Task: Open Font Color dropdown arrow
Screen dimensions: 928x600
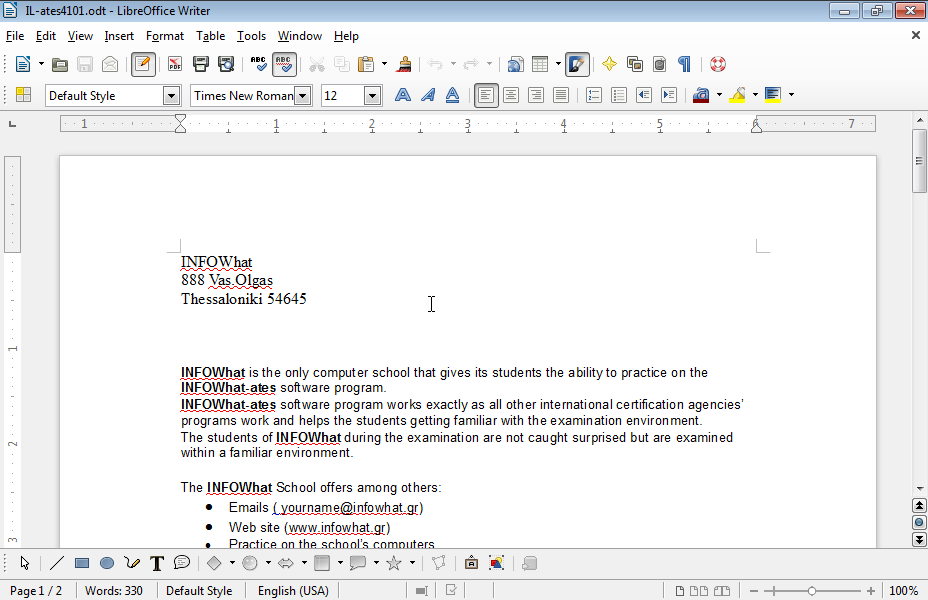Action: pos(719,95)
